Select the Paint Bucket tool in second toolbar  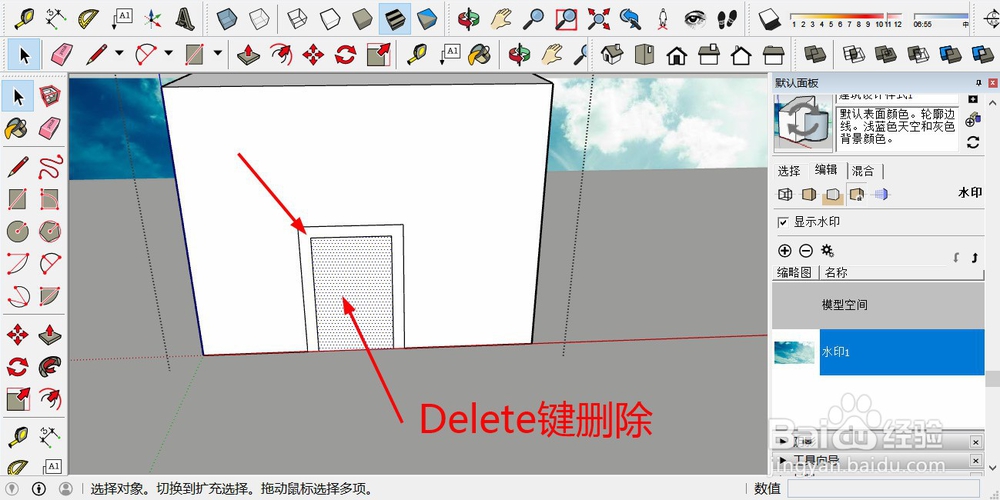[479, 55]
